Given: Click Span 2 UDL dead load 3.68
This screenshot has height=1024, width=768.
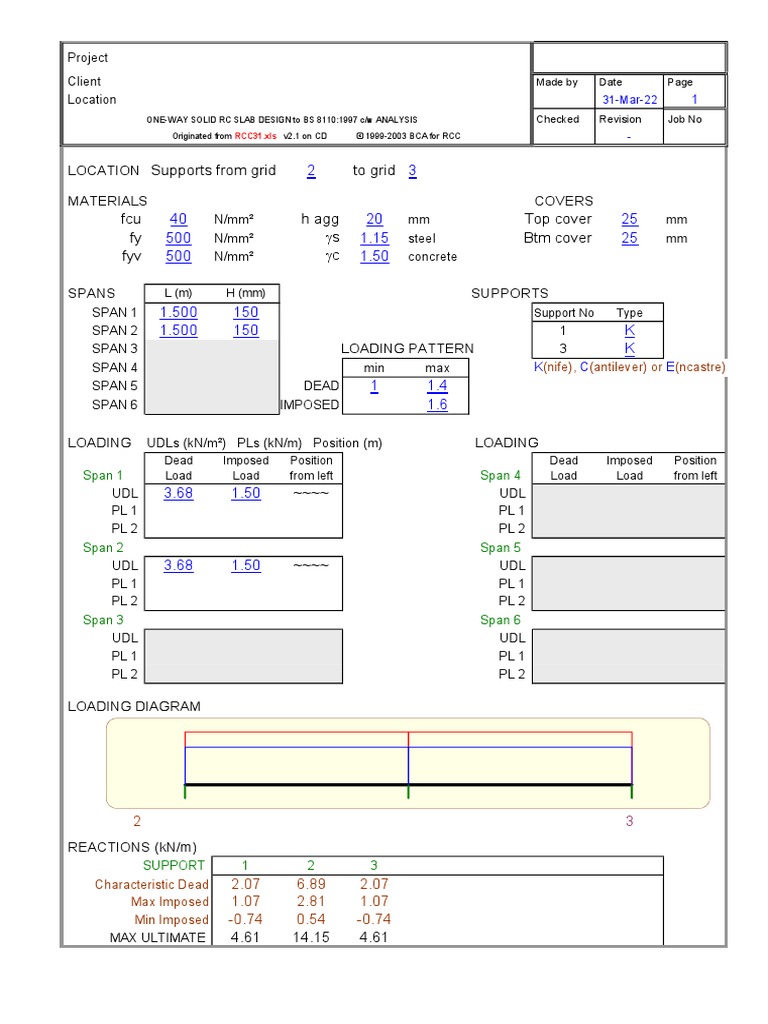Looking at the screenshot, I should click(178, 565).
